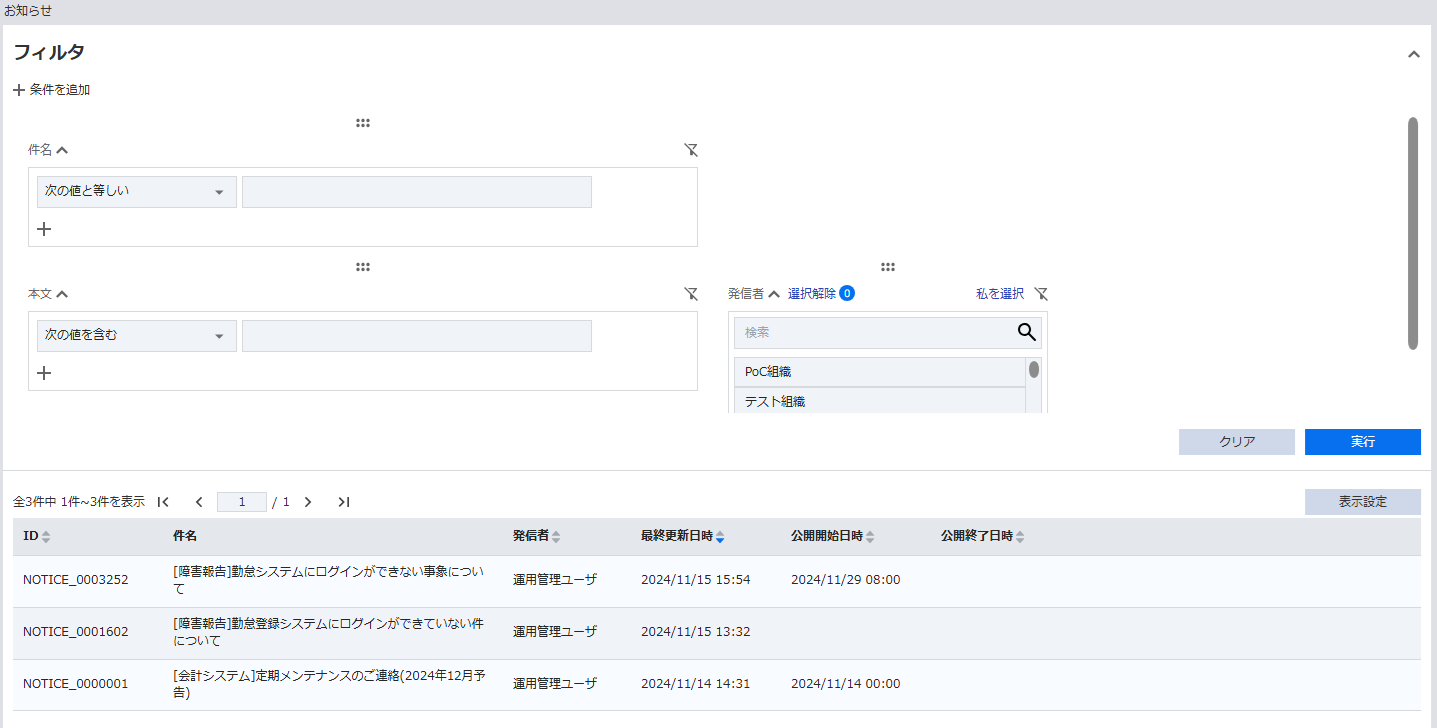Image resolution: width=1437 pixels, height=728 pixels.
Task: Go to the next results page
Action: pyautogui.click(x=308, y=502)
